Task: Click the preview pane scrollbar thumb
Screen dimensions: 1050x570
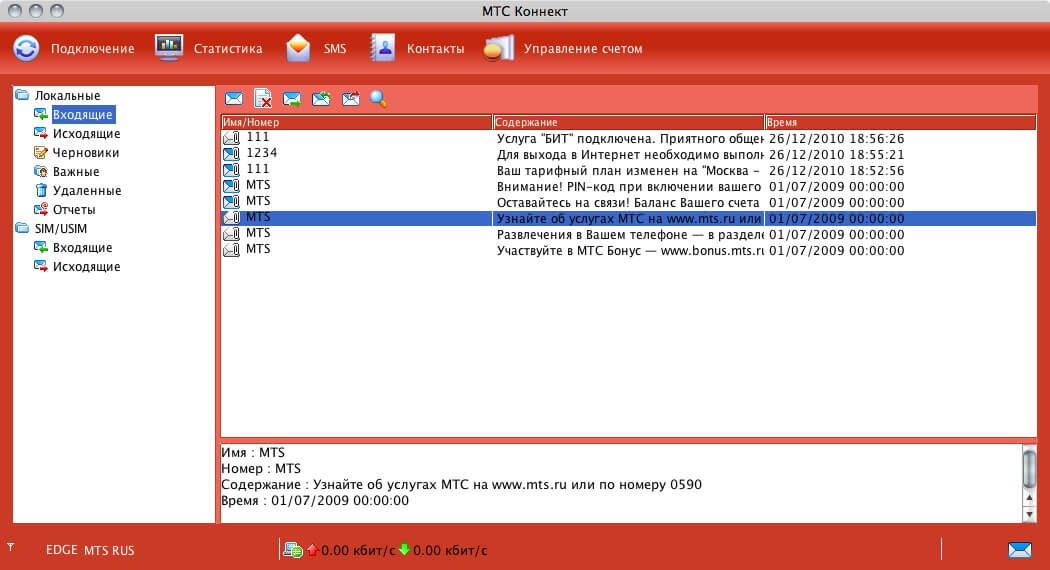Action: point(1029,467)
